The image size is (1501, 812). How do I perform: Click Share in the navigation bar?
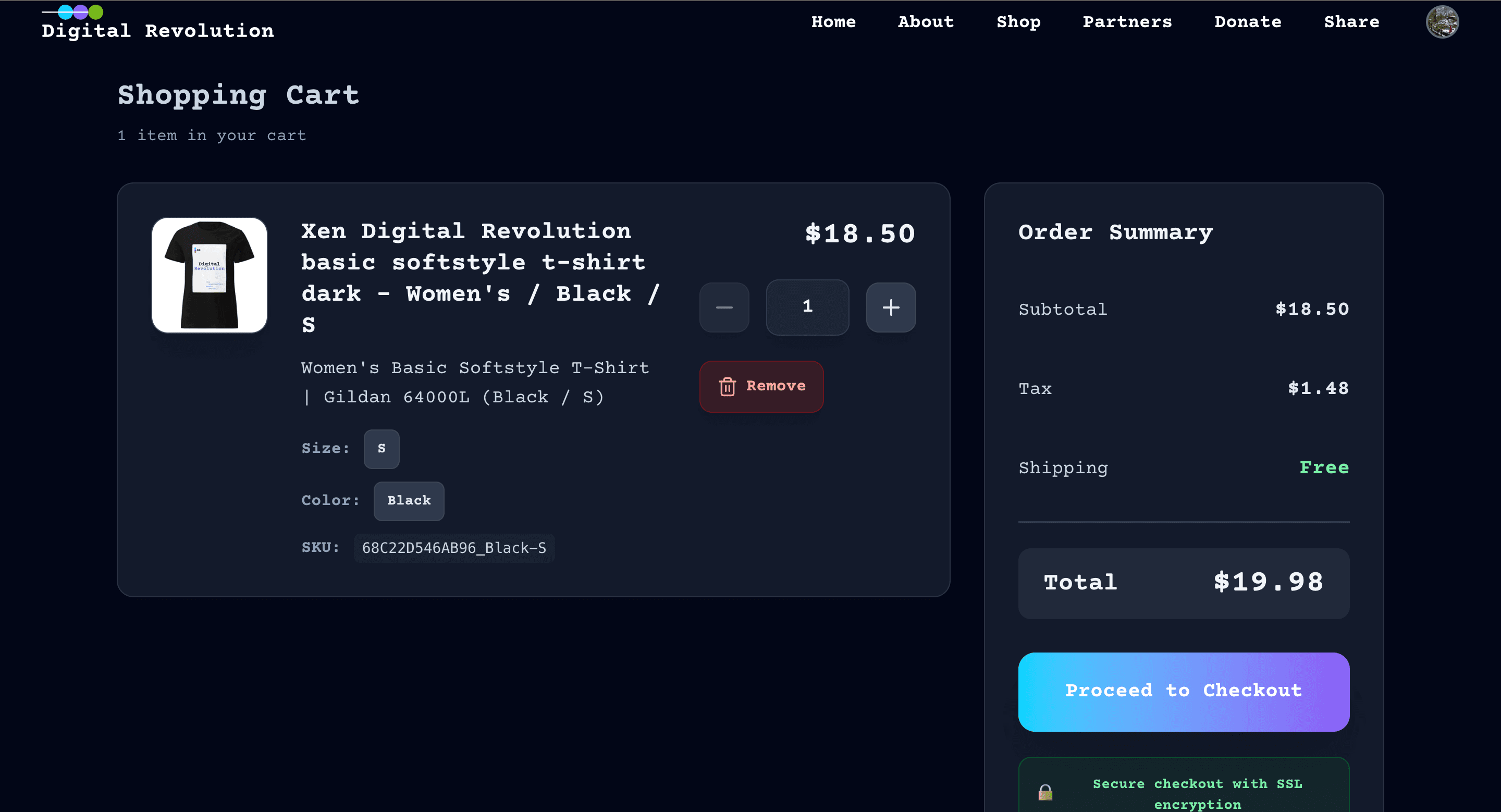coord(1351,22)
